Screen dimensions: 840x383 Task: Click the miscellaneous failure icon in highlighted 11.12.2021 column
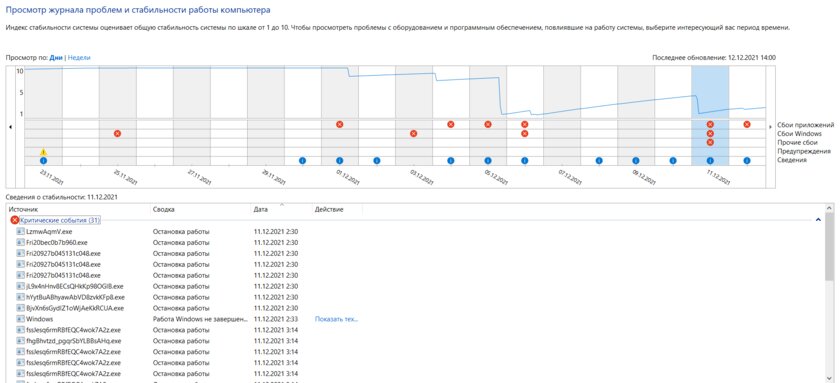point(710,142)
